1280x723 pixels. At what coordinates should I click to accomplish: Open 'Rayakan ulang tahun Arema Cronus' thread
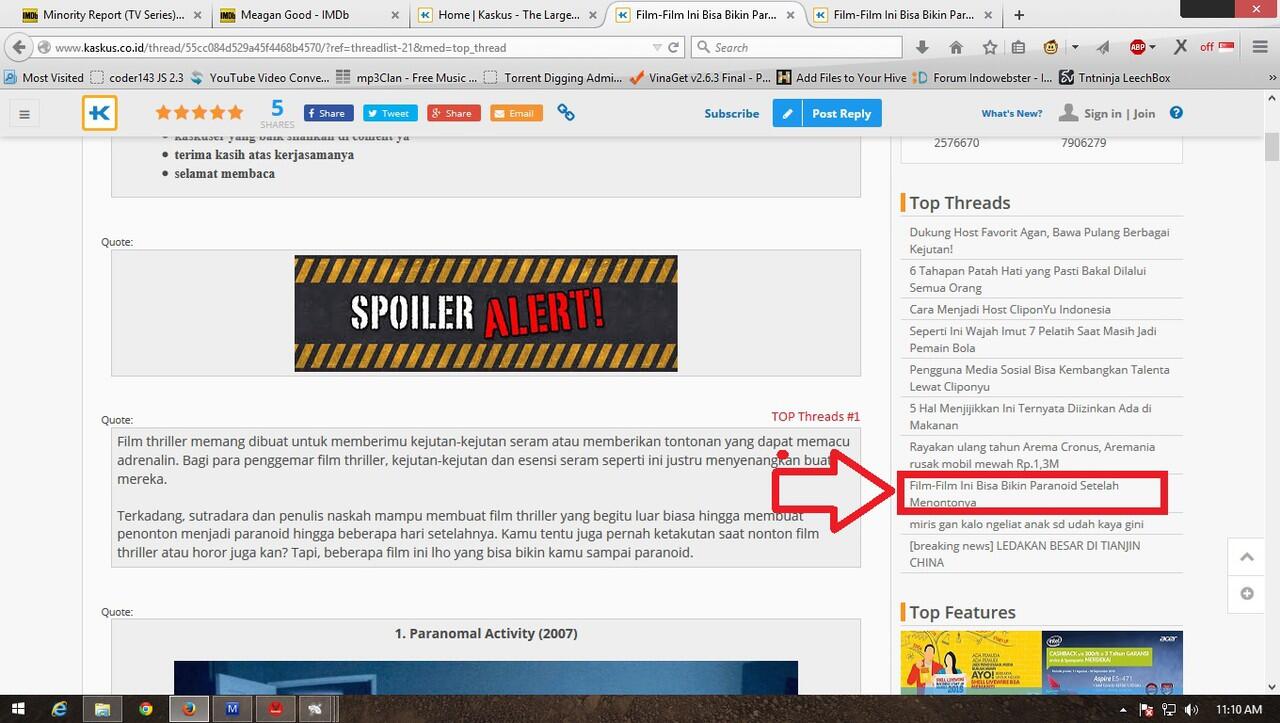[1032, 455]
